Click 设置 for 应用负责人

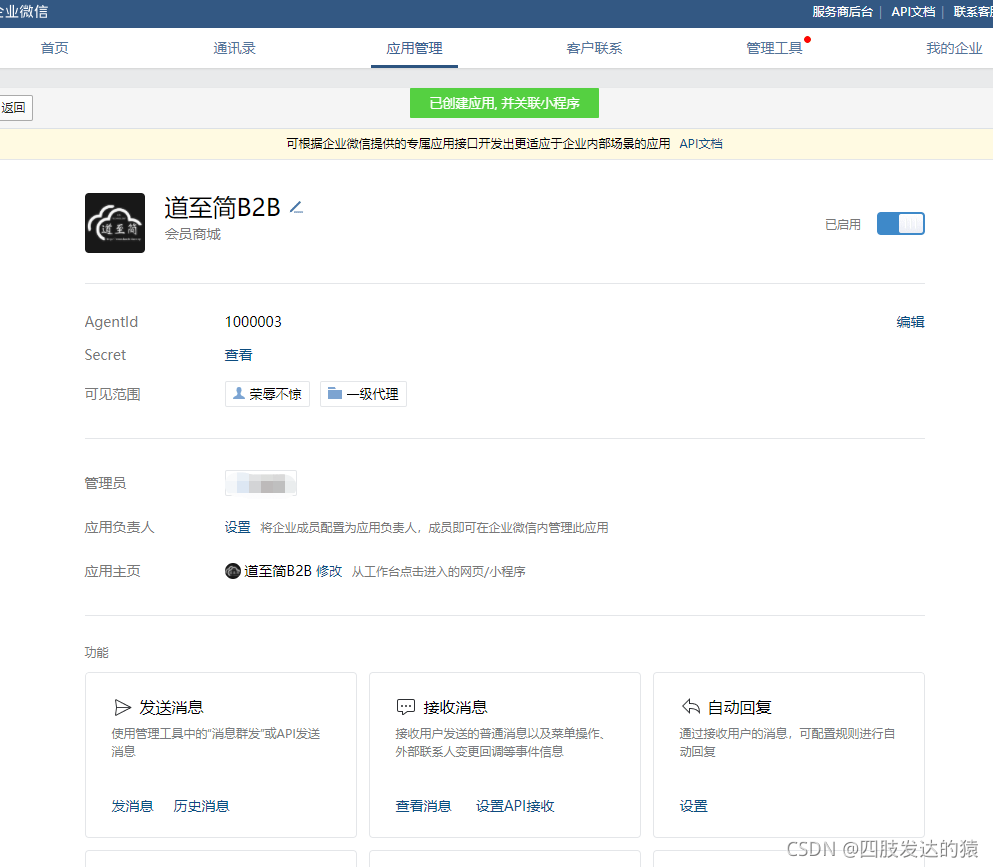coord(237,527)
